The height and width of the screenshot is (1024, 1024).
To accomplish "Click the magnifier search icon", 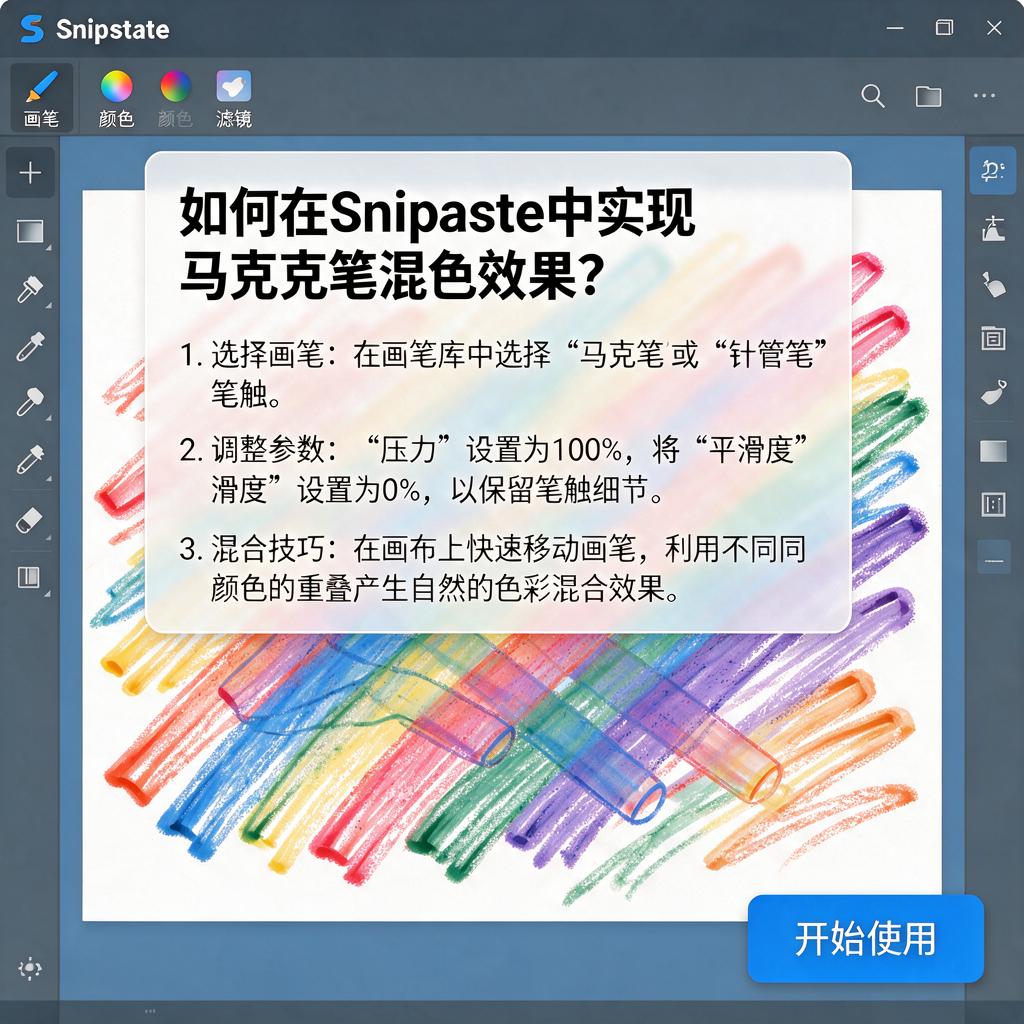I will [x=872, y=96].
